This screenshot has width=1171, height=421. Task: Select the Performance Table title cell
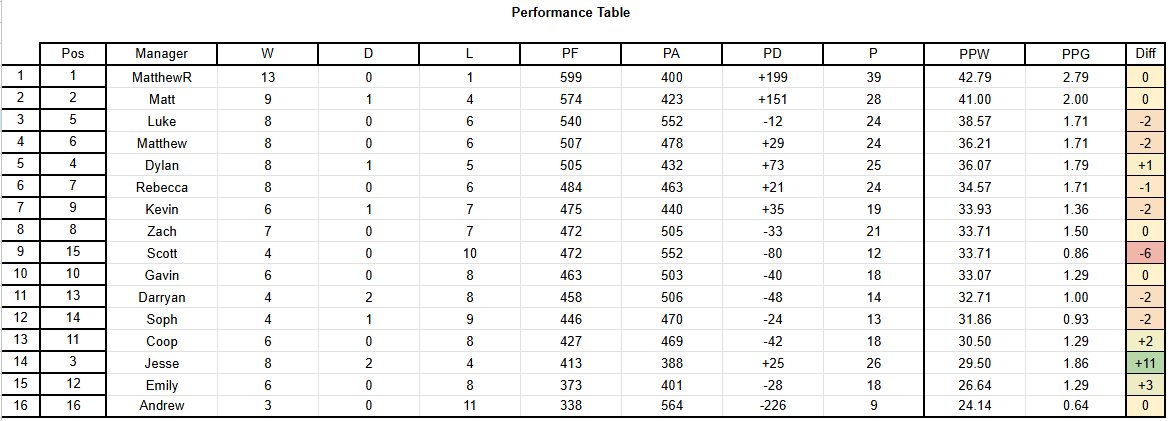click(571, 13)
